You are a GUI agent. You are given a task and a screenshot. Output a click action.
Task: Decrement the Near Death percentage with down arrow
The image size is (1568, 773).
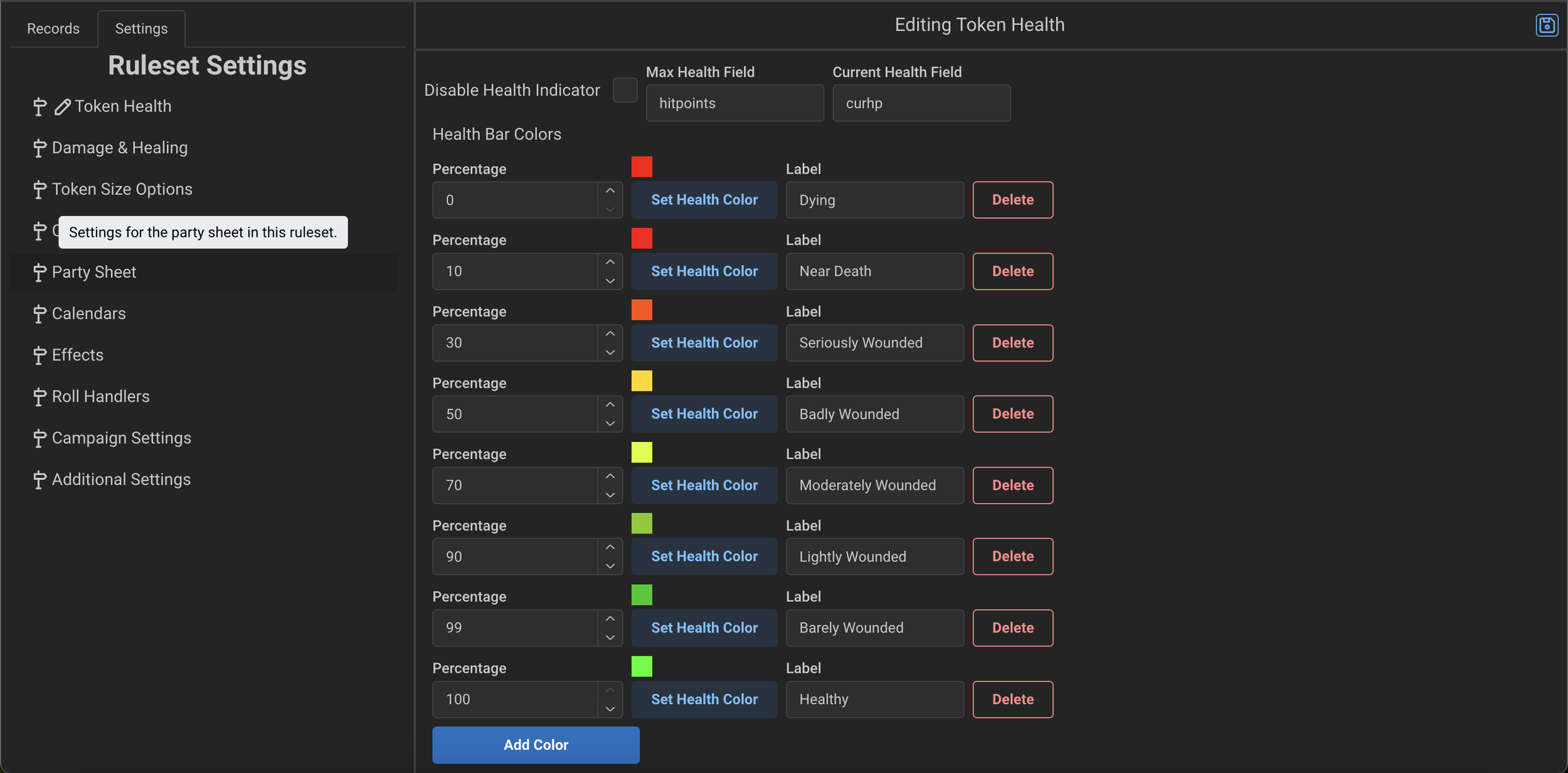610,280
